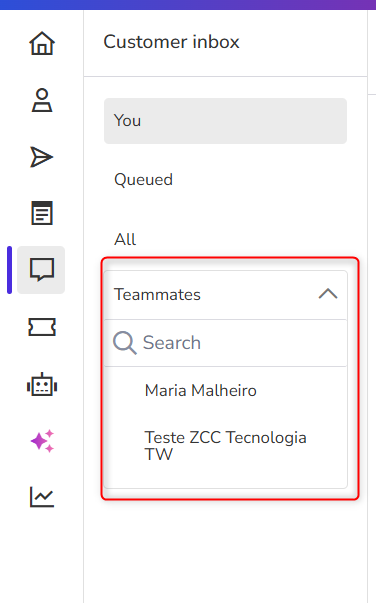
Task: Select the paper plane send icon
Action: pyautogui.click(x=41, y=157)
